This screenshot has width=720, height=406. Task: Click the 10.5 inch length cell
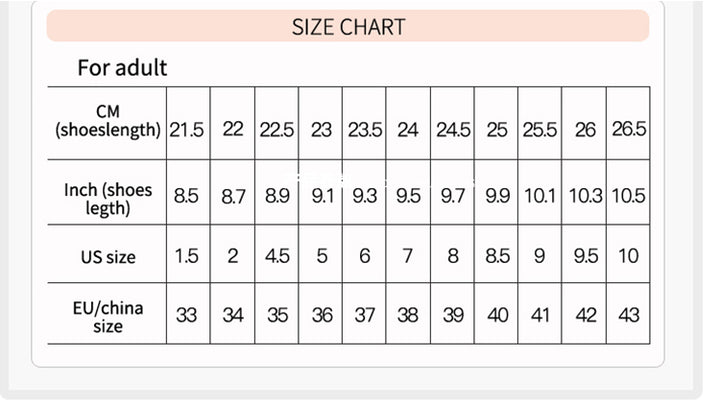tap(629, 197)
